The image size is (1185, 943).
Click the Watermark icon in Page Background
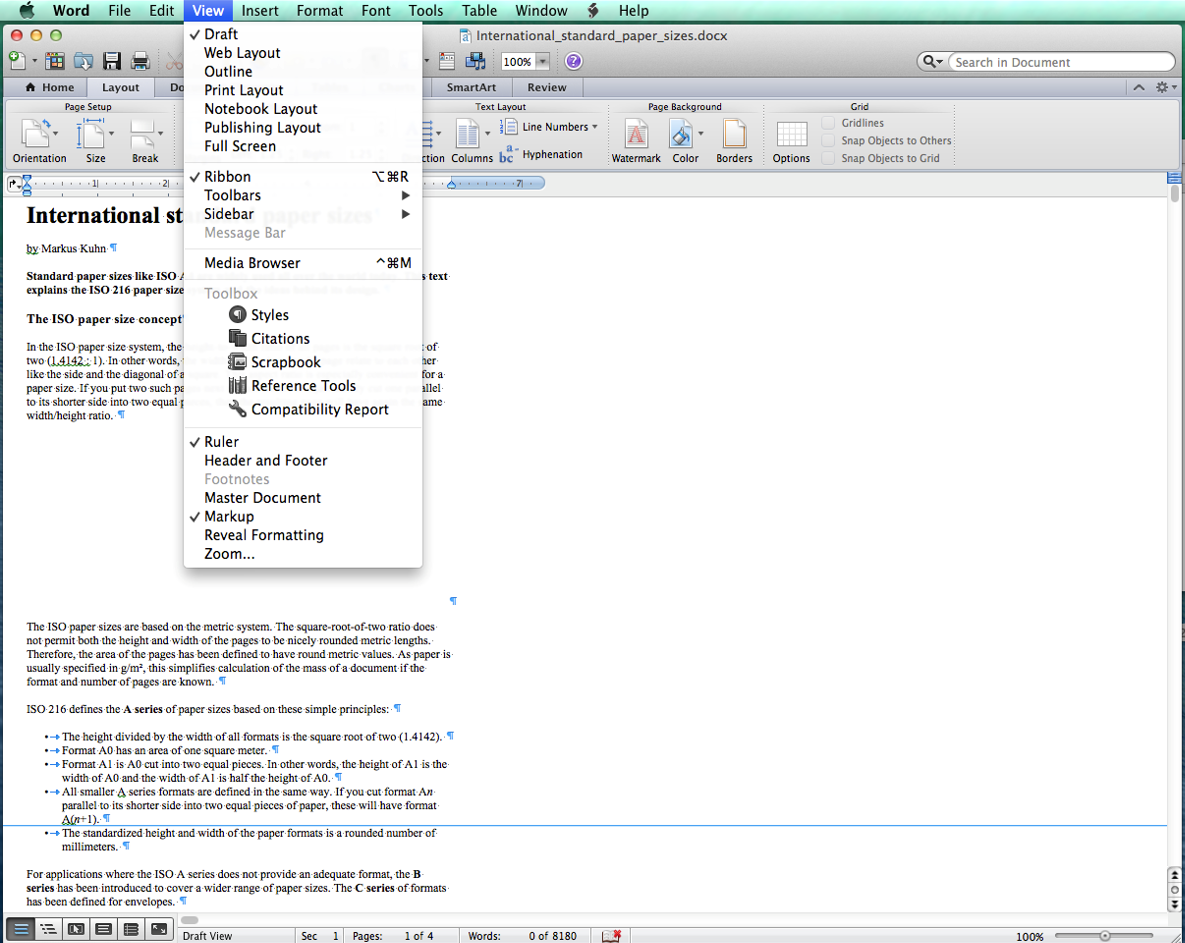coord(636,135)
